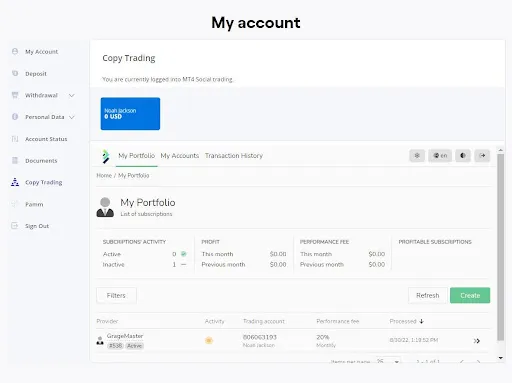Switch to the My Accounts tab
Image resolution: width=512 pixels, height=383 pixels.
pyautogui.click(x=180, y=156)
